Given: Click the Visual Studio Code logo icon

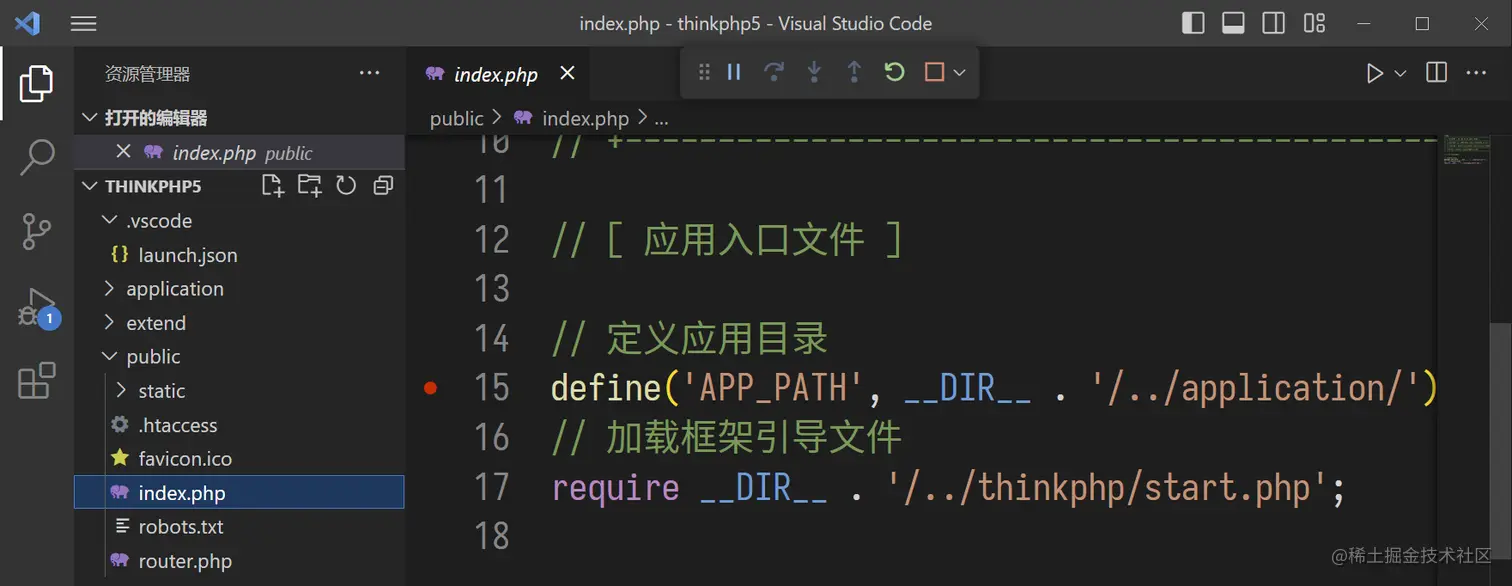Looking at the screenshot, I should point(27,23).
